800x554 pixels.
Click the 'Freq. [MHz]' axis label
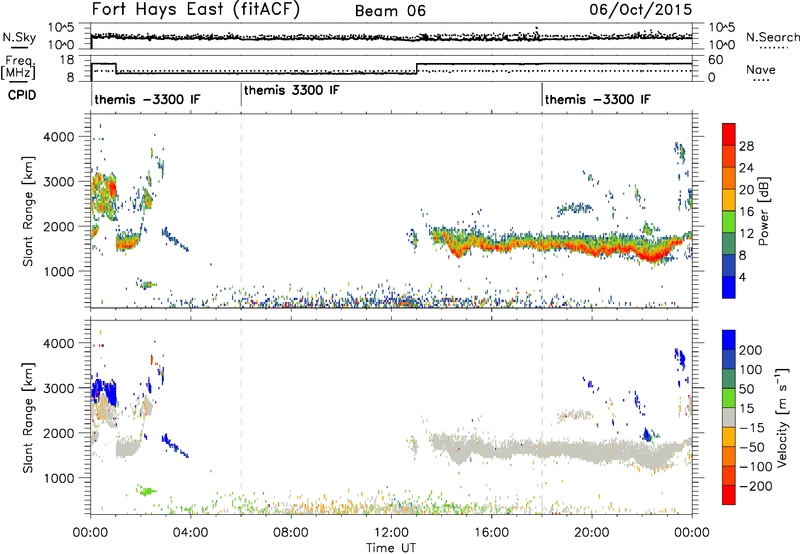pyautogui.click(x=19, y=68)
